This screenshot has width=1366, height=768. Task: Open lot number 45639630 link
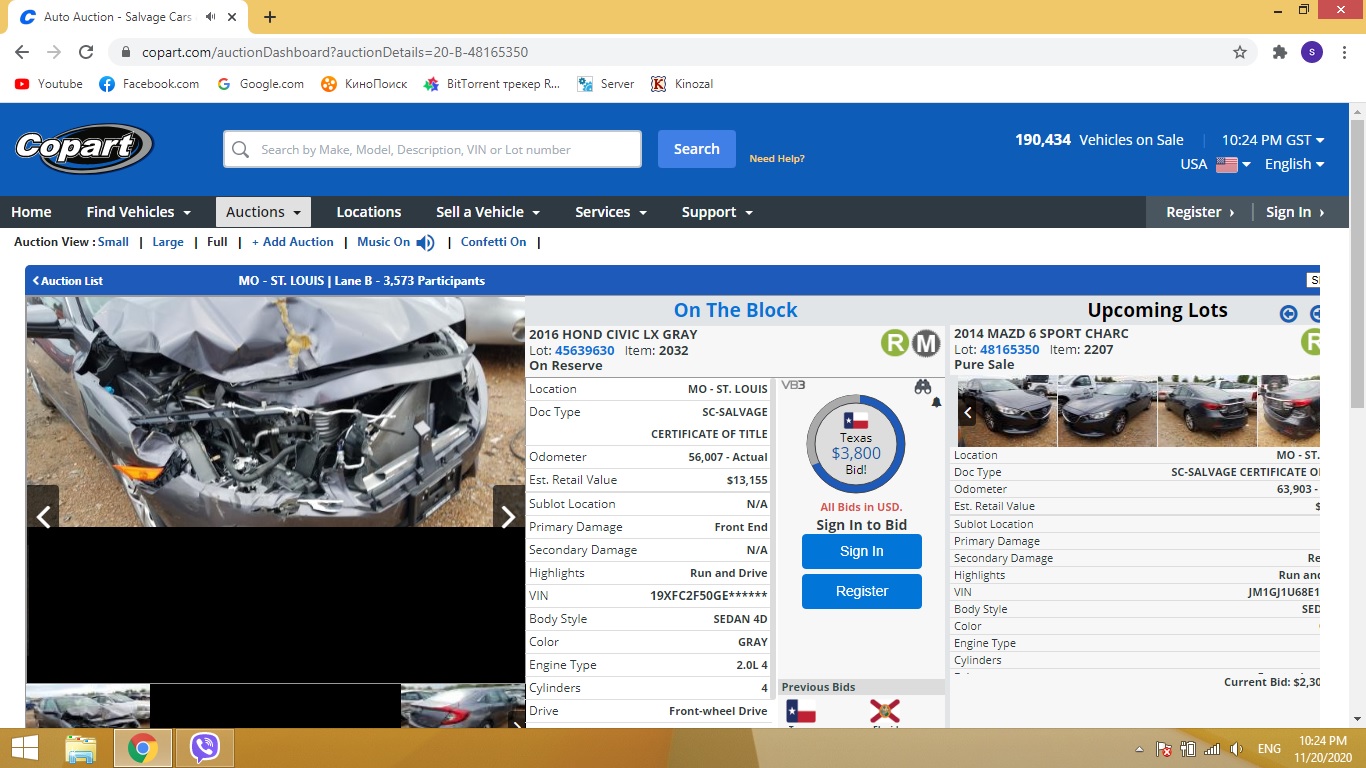tap(585, 351)
